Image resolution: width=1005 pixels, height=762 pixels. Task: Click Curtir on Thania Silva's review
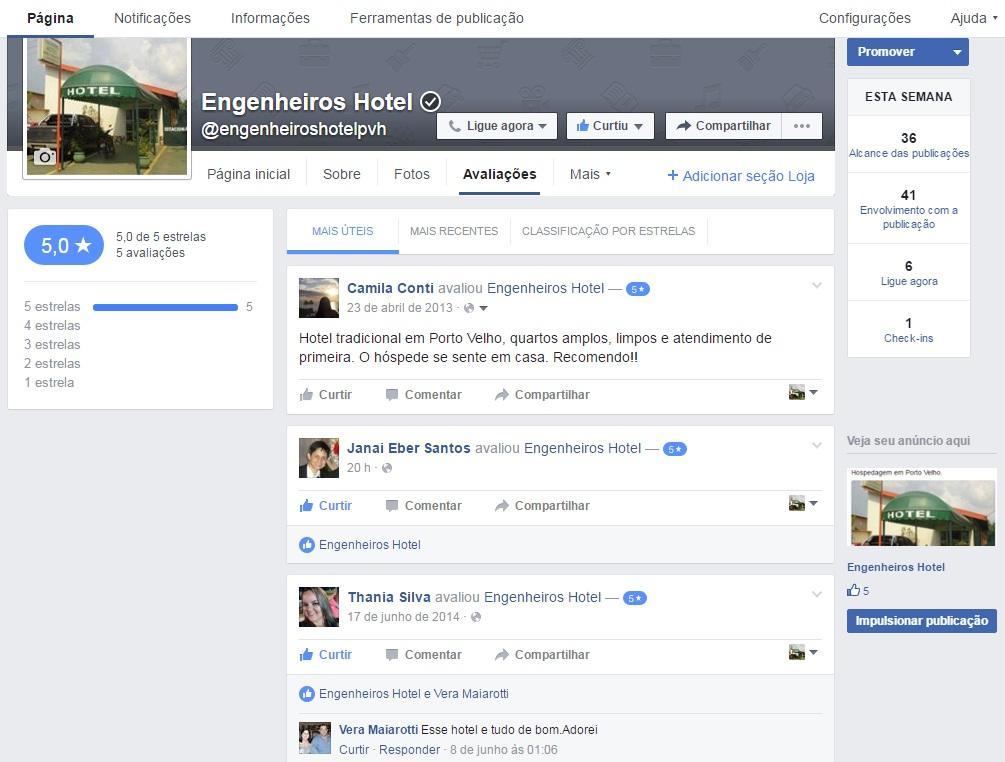coord(326,655)
